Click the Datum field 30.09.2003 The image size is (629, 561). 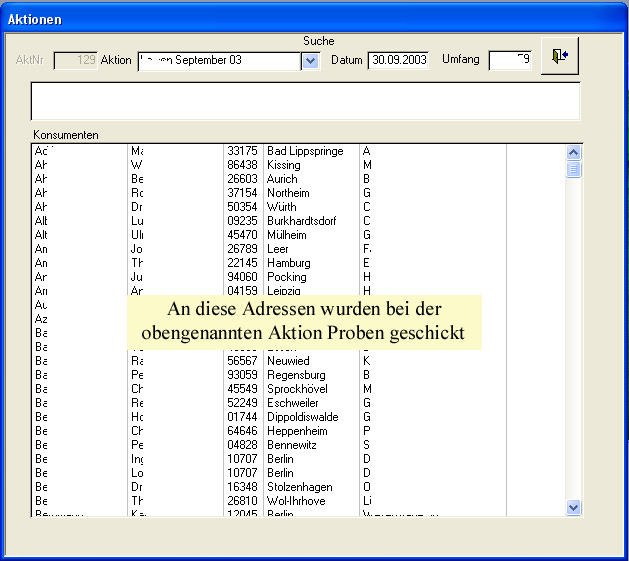[398, 60]
